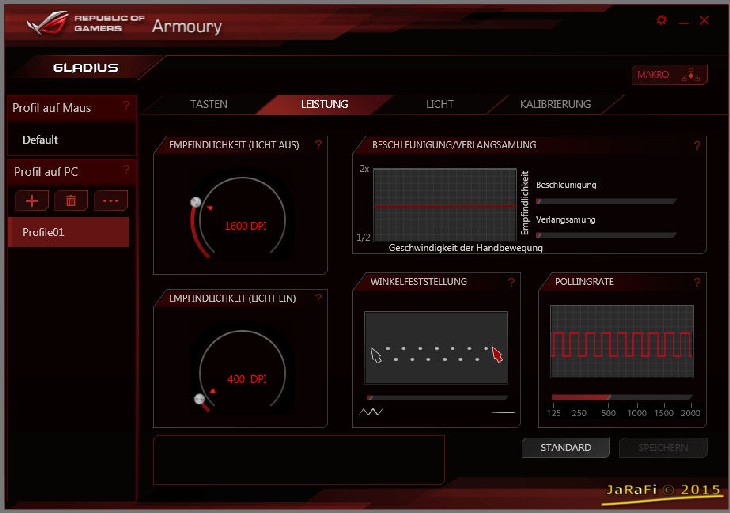Click the 400 DPI value text
Screen dimensions: 730x513
[247, 379]
